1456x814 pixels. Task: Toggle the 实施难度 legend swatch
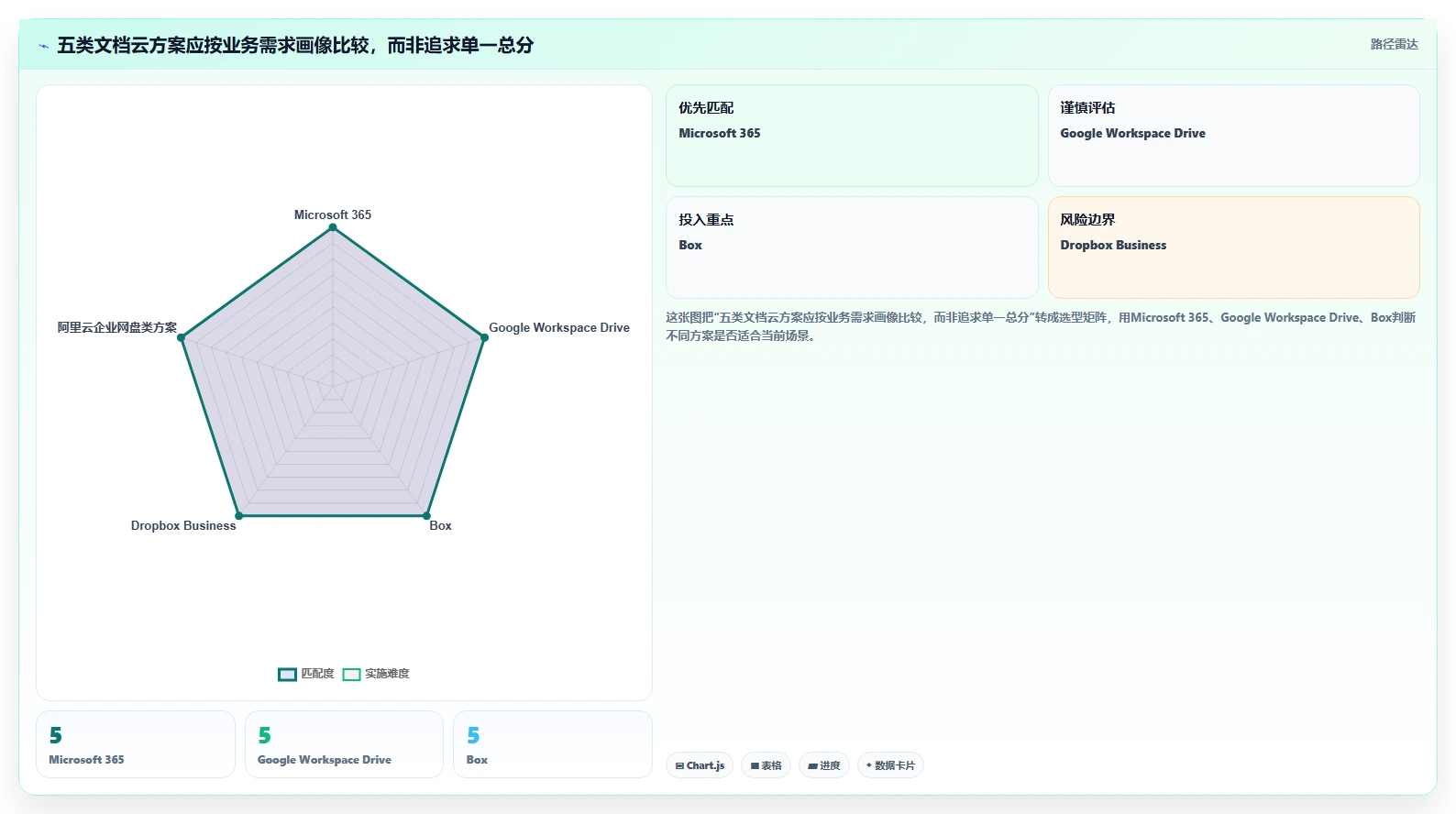point(351,675)
